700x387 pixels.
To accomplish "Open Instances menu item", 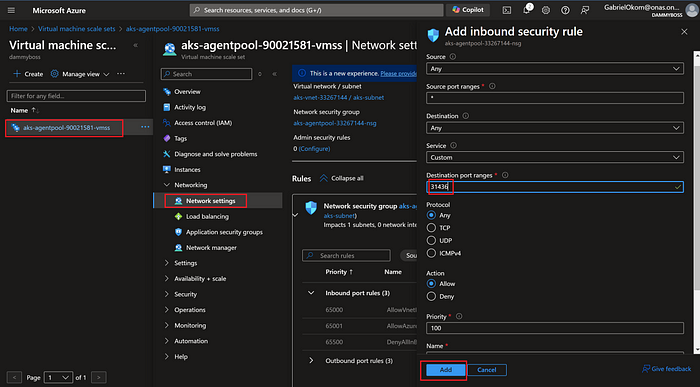I will [188, 170].
